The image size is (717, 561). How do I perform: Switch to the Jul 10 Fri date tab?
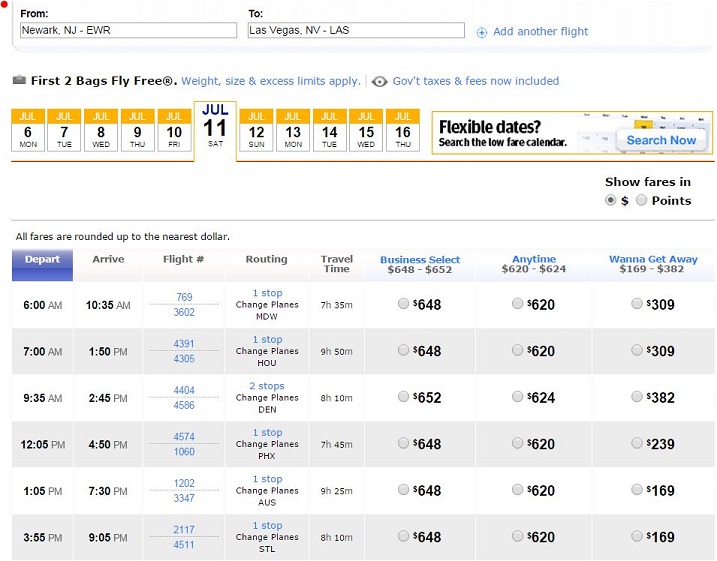[x=174, y=130]
